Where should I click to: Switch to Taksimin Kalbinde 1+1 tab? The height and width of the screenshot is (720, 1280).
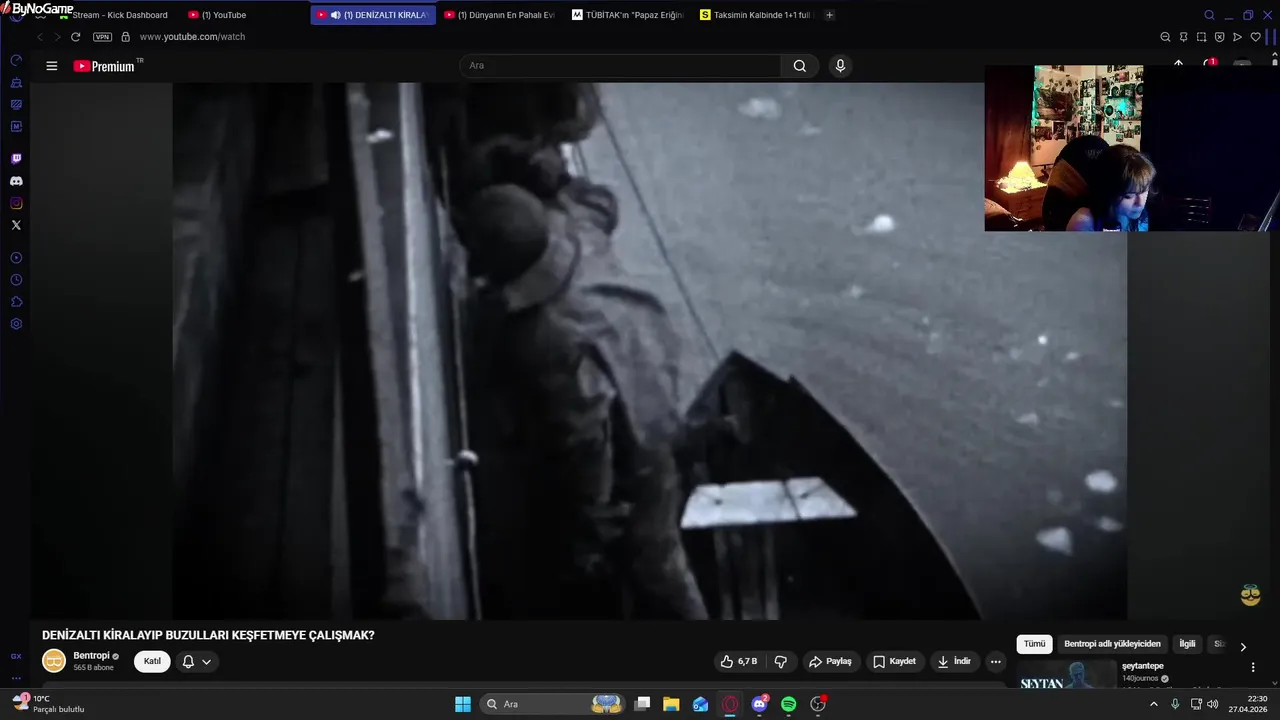(x=755, y=15)
